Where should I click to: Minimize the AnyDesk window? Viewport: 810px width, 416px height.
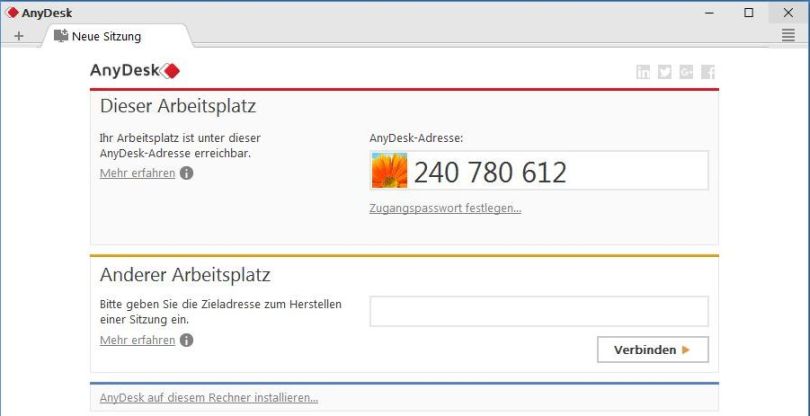[x=709, y=13]
